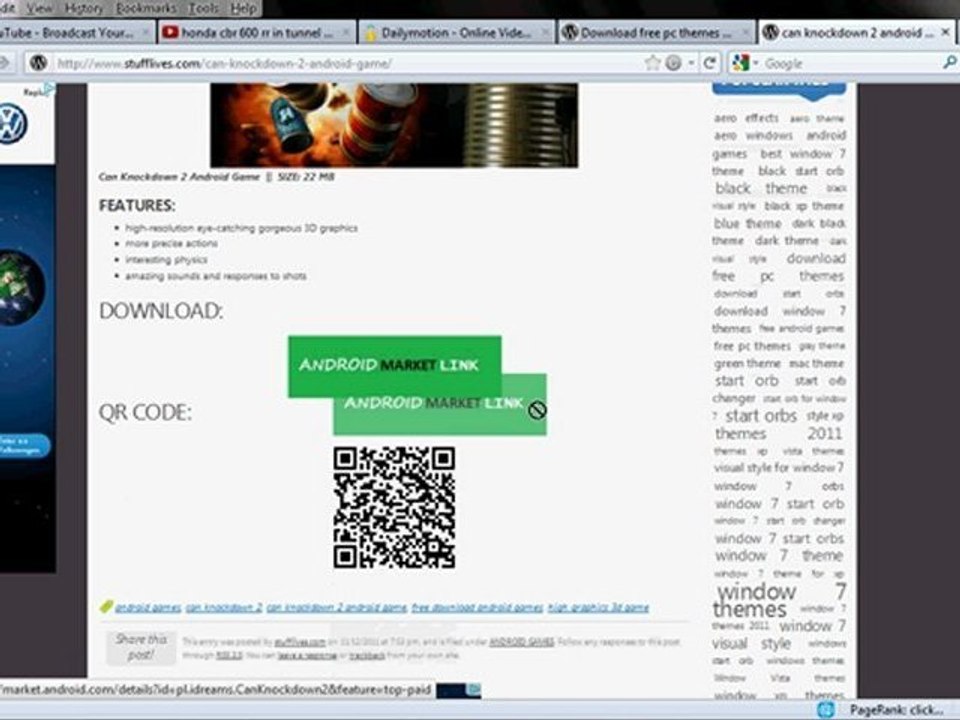
Task: Open the 'can knockdown 2 android game' post tag link
Action: click(336, 607)
